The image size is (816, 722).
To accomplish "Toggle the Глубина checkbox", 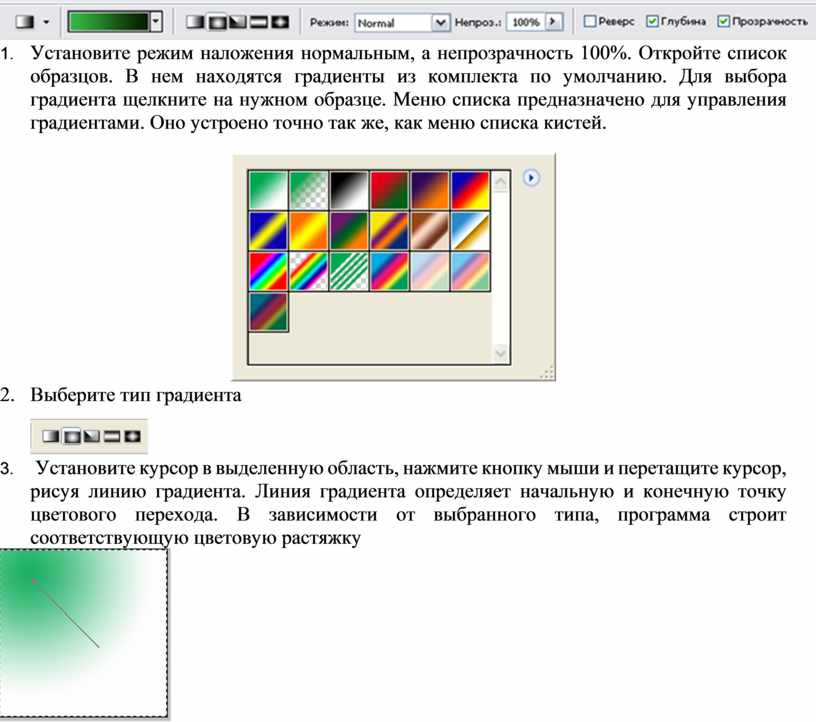I will pos(652,21).
